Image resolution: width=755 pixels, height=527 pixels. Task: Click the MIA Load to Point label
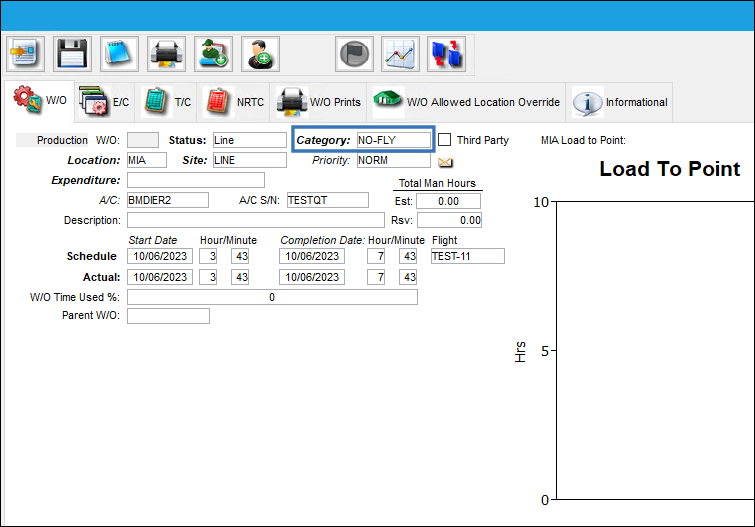tap(583, 140)
